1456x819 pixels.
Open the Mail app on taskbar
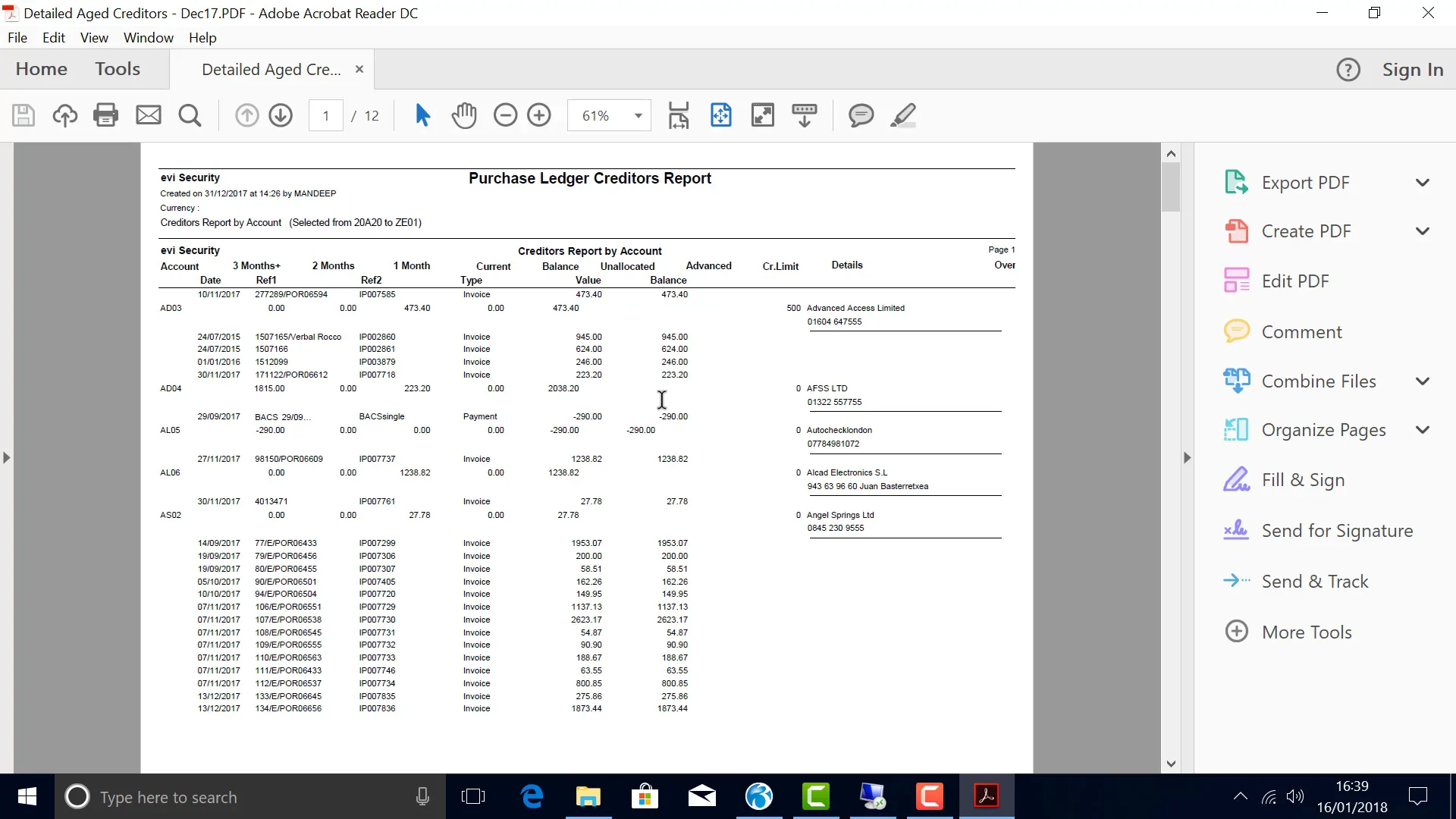[x=702, y=796]
